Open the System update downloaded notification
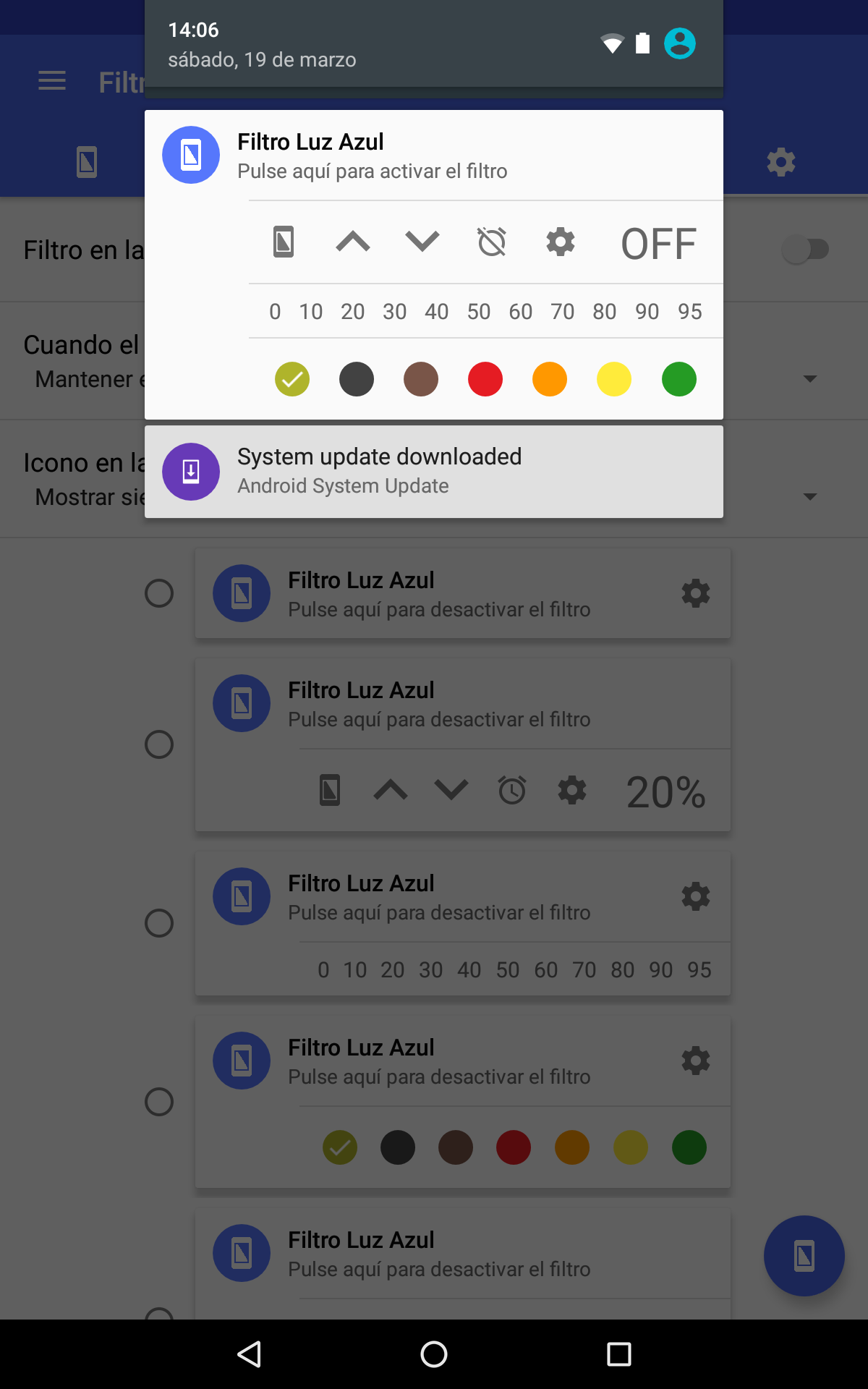This screenshot has height=1389, width=868. [x=434, y=472]
